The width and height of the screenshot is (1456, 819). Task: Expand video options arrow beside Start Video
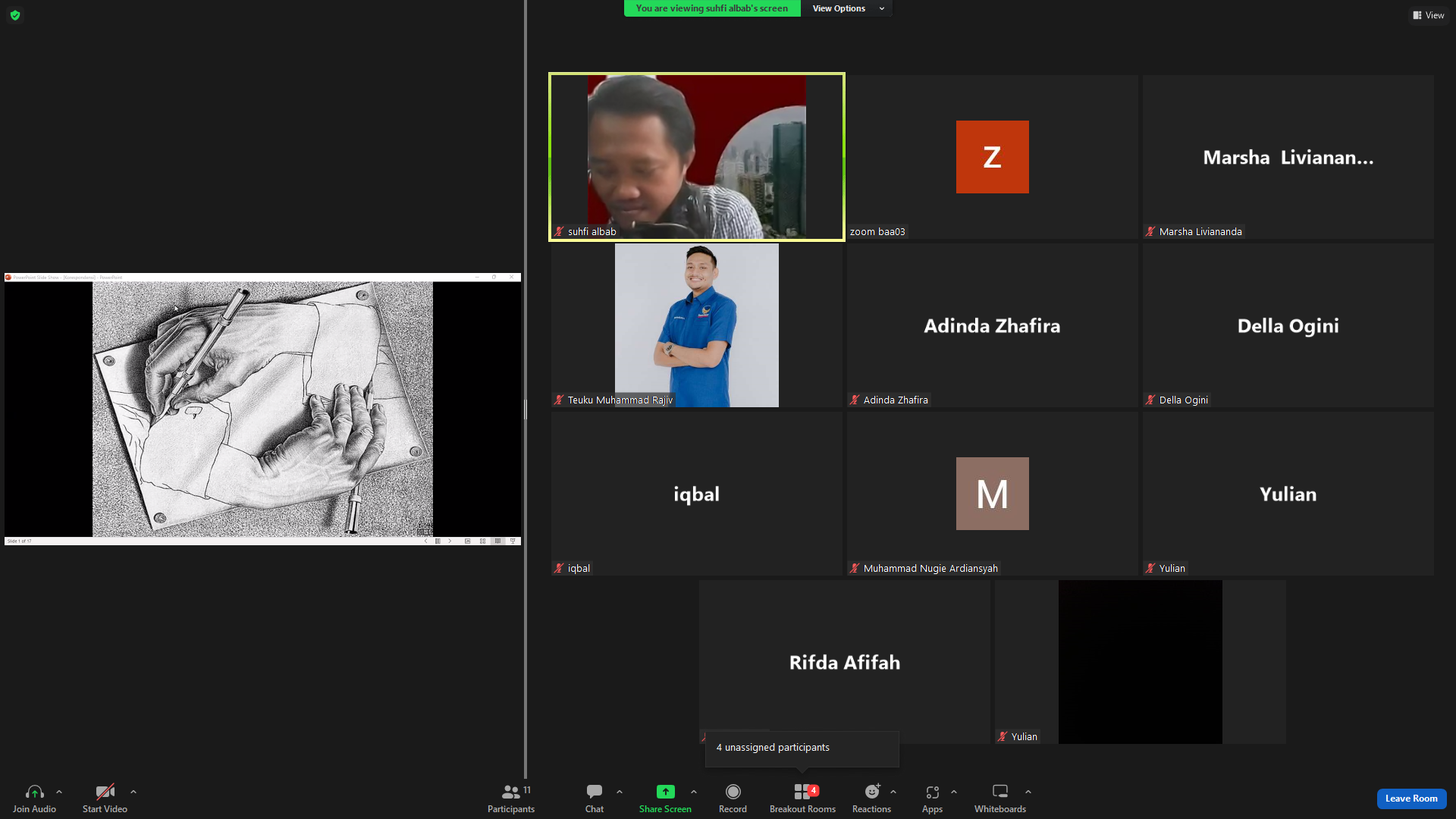(x=133, y=792)
